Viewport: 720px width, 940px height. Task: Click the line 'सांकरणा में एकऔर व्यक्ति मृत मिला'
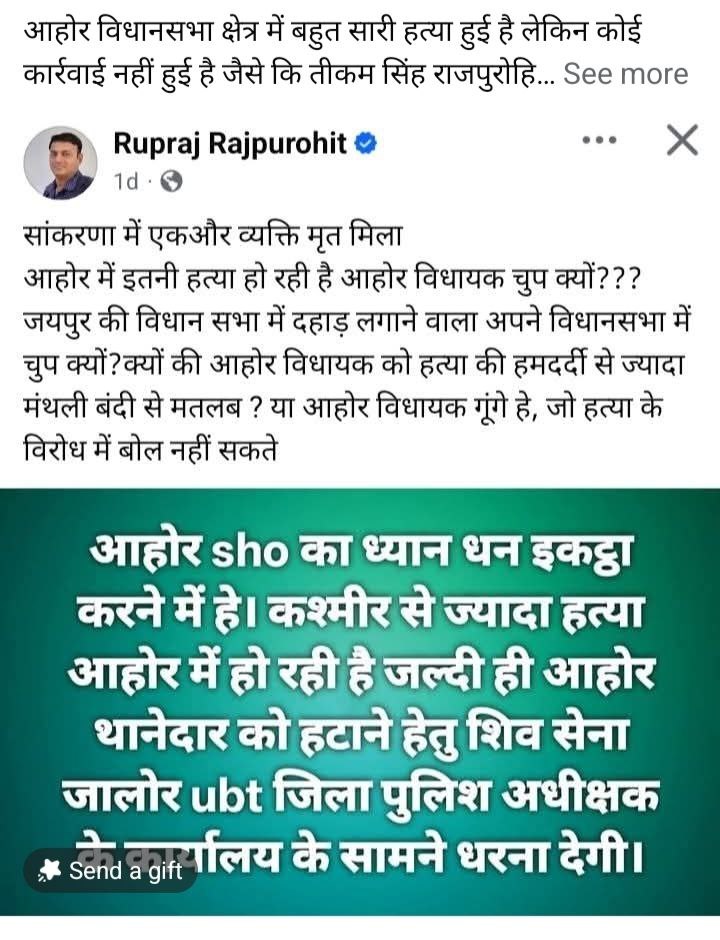(213, 235)
